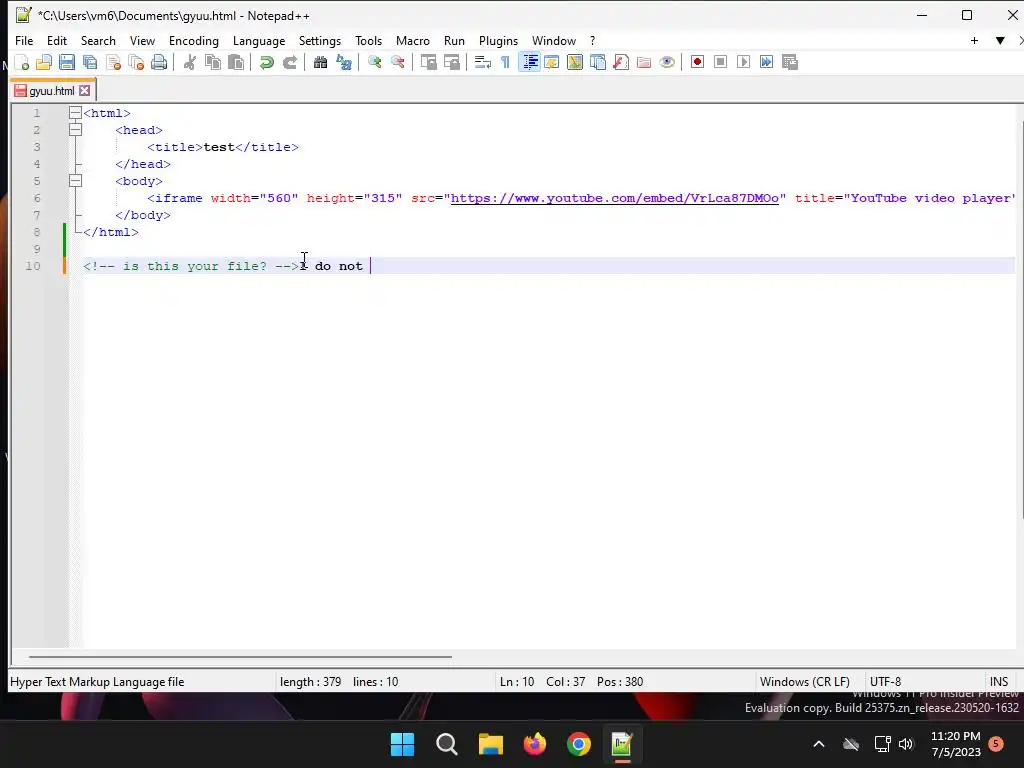Open the Settings menu
Screen dimensions: 1024x768
click(x=320, y=40)
